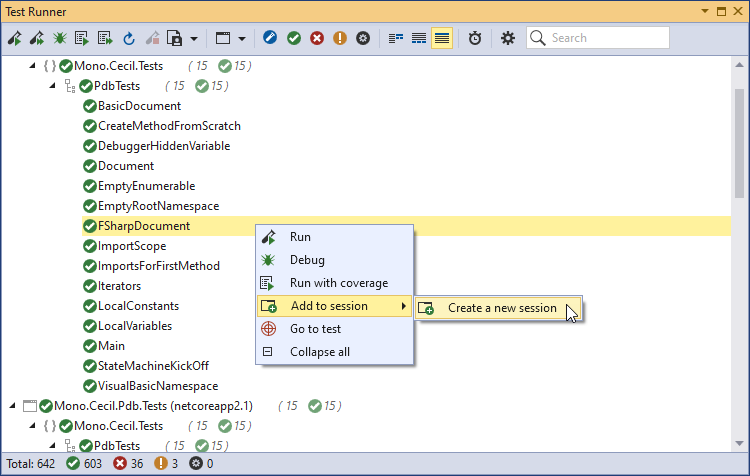Collapse the Mono.Cecil.Pdb.Tests (netcoreapp2.1) node
Screen dimensions: 750x476
[13, 406]
